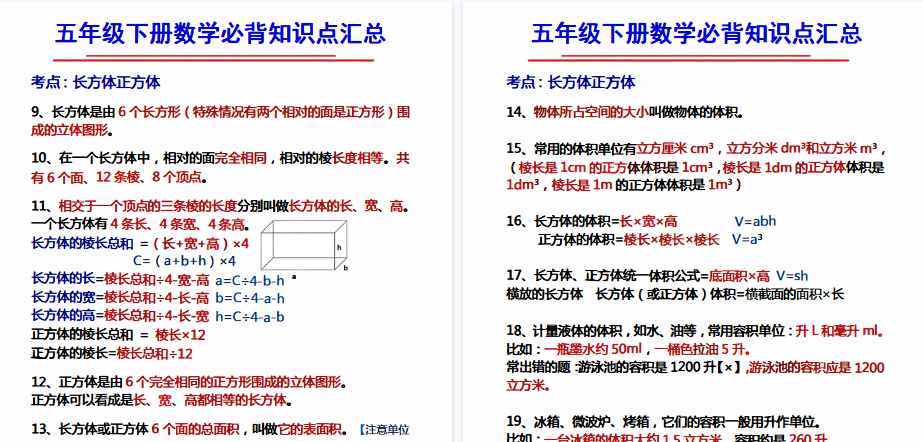Click the left page title 五年级下册数学必背知识点汇总
This screenshot has height=442, width=923.
coord(220,34)
